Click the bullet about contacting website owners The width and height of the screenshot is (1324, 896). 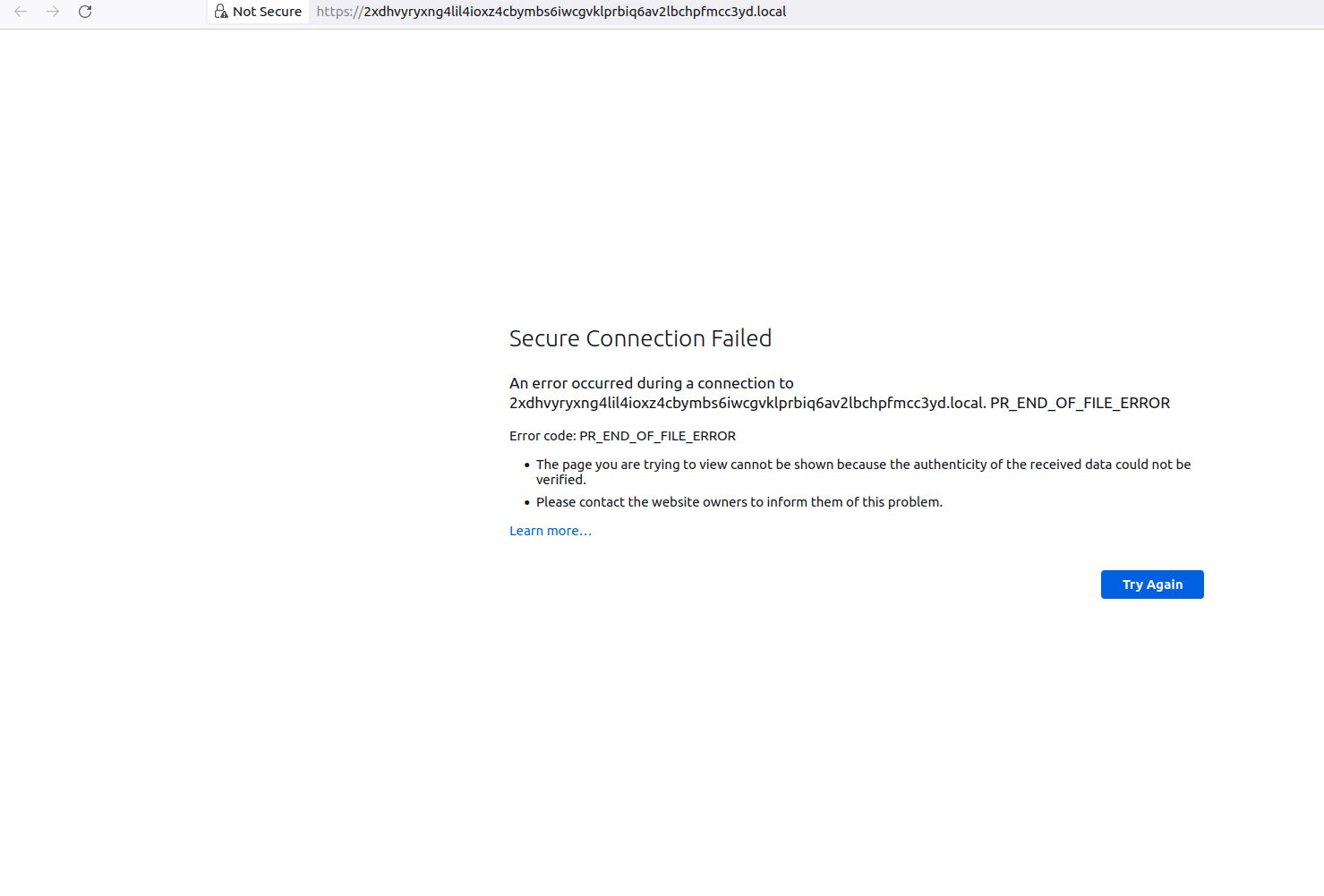point(739,501)
